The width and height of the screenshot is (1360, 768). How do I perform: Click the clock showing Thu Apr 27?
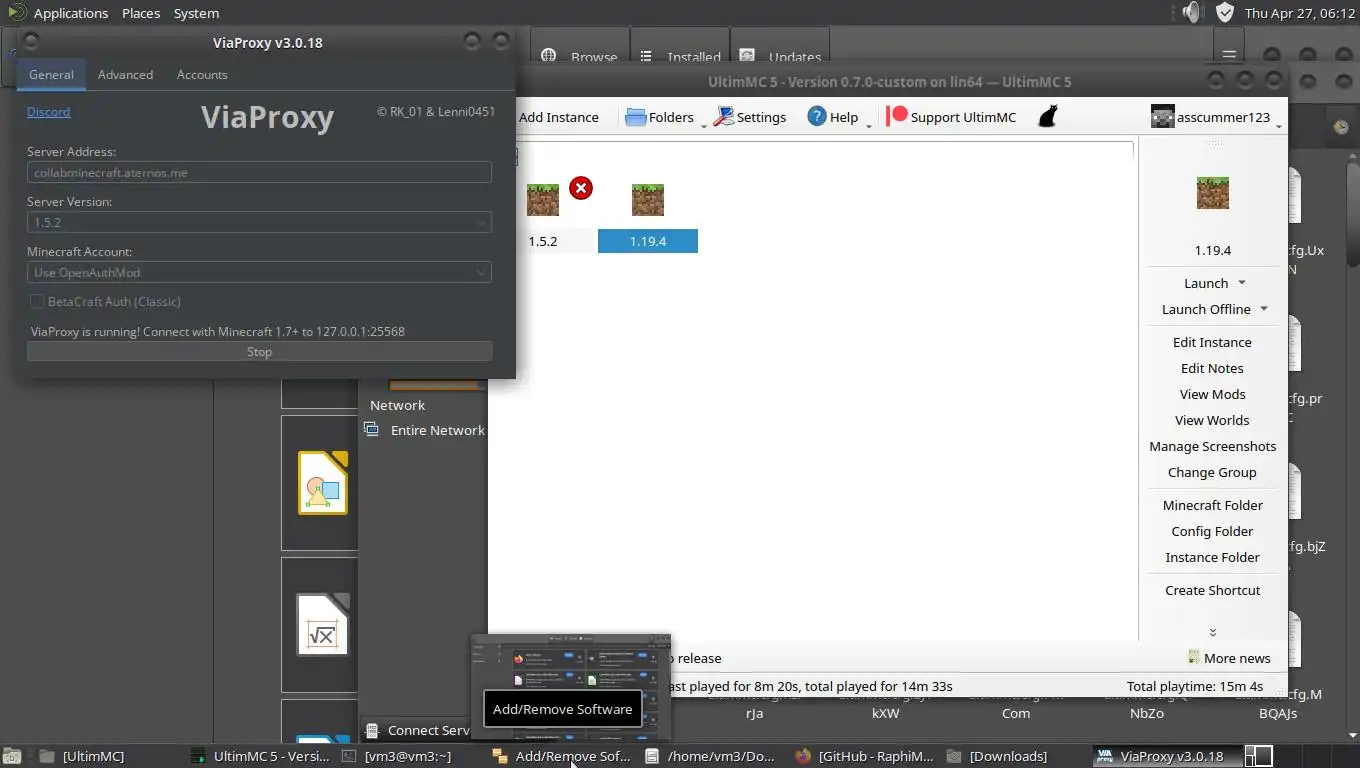pos(1298,13)
